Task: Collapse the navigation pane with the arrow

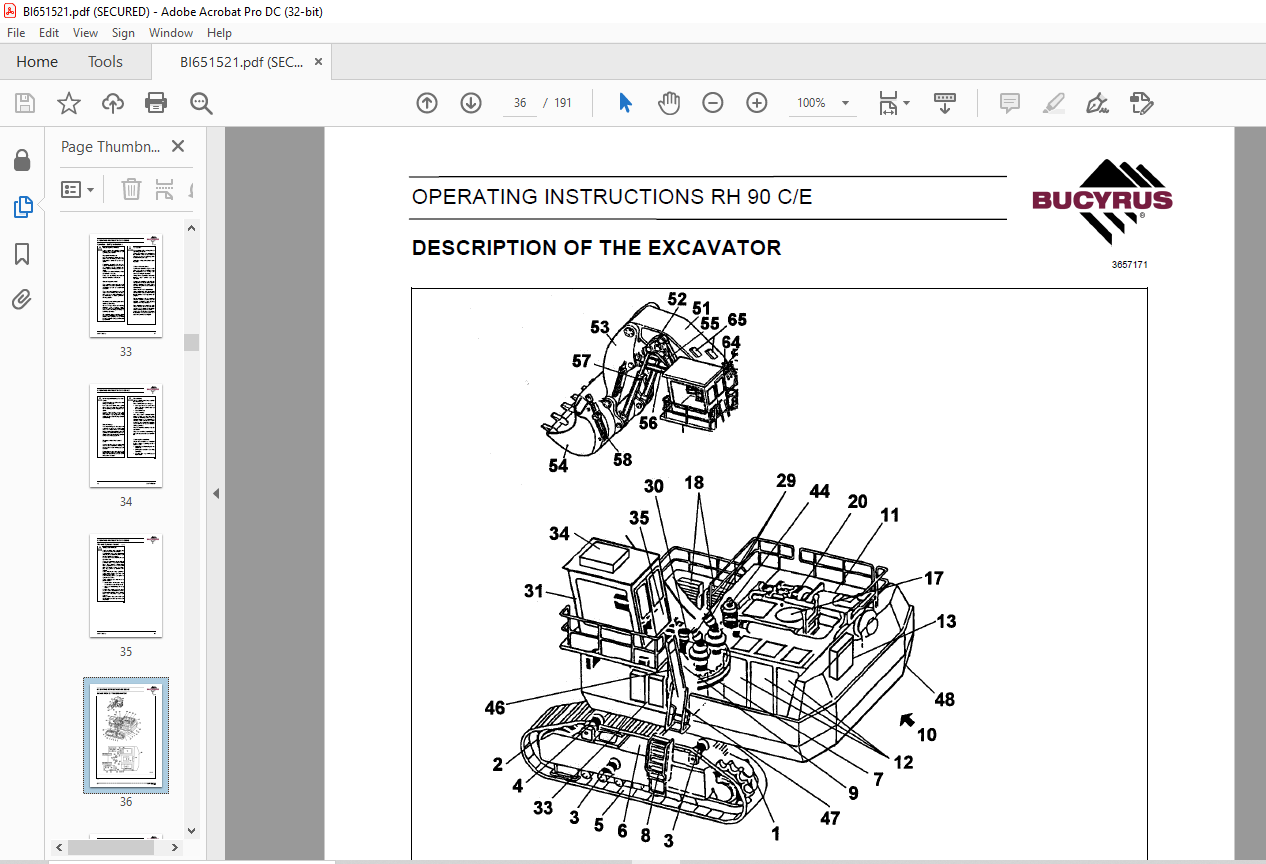Action: 215,493
